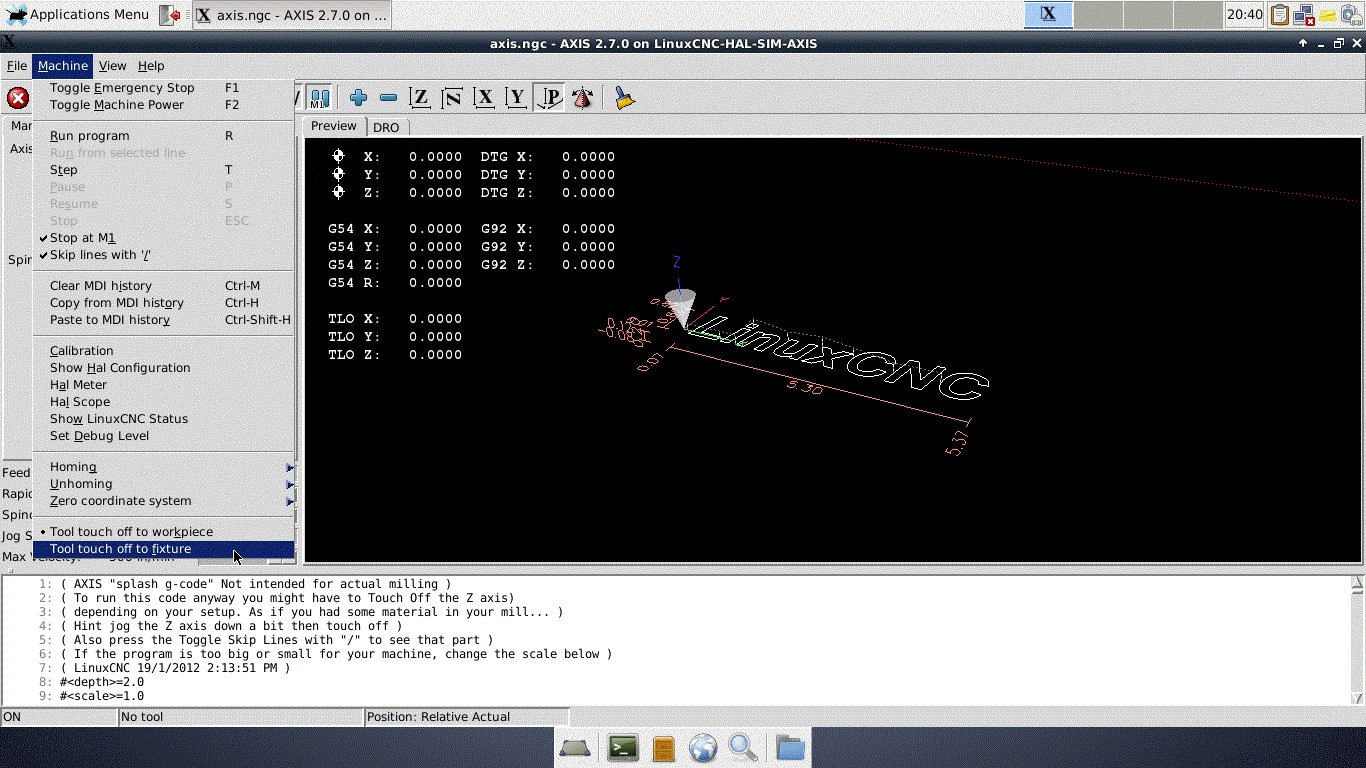Select the Z top view icon

(420, 97)
